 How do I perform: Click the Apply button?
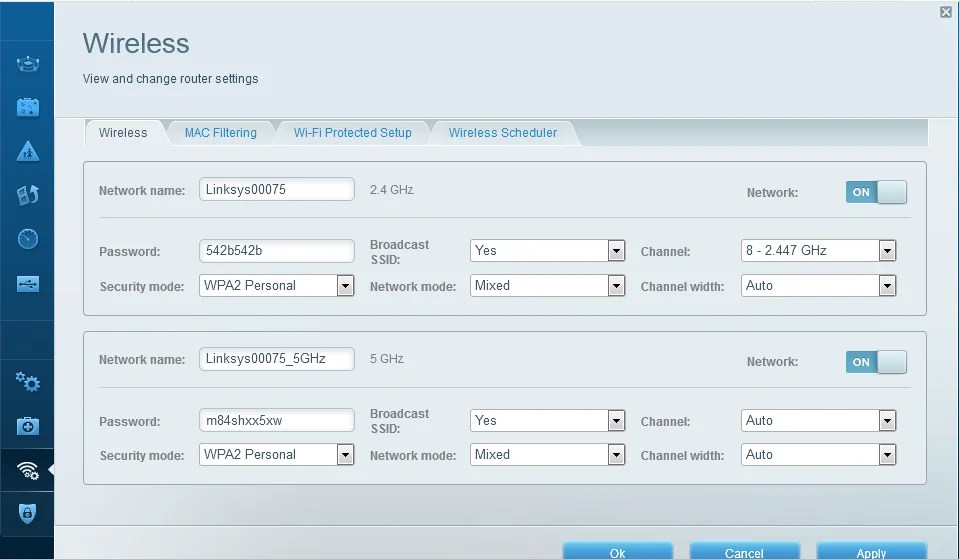(871, 551)
